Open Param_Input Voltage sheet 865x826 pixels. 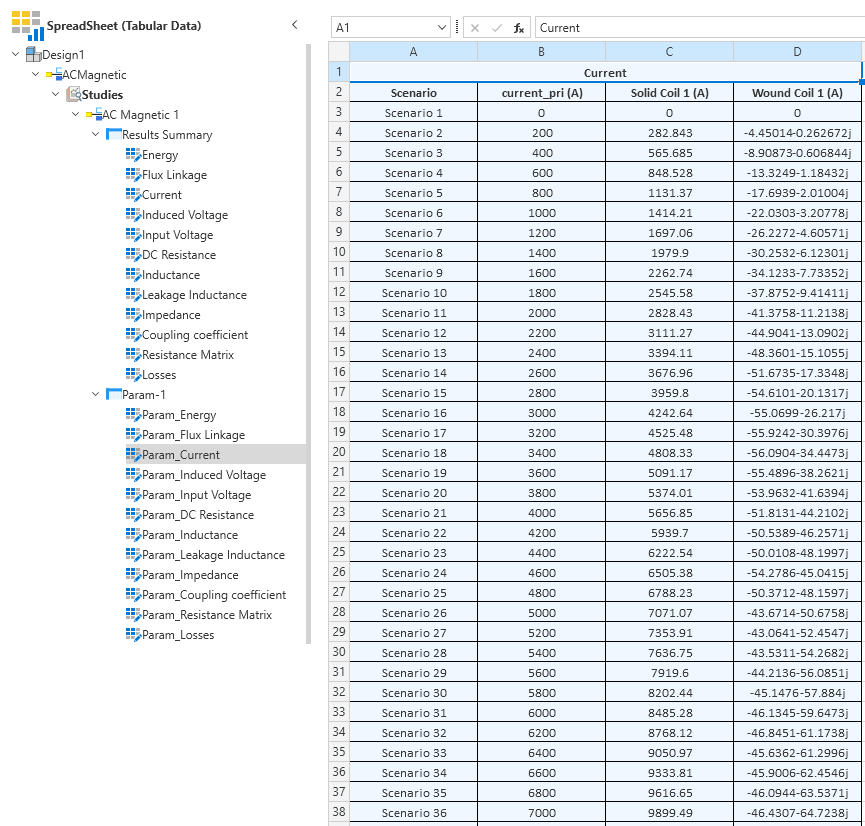tap(196, 495)
